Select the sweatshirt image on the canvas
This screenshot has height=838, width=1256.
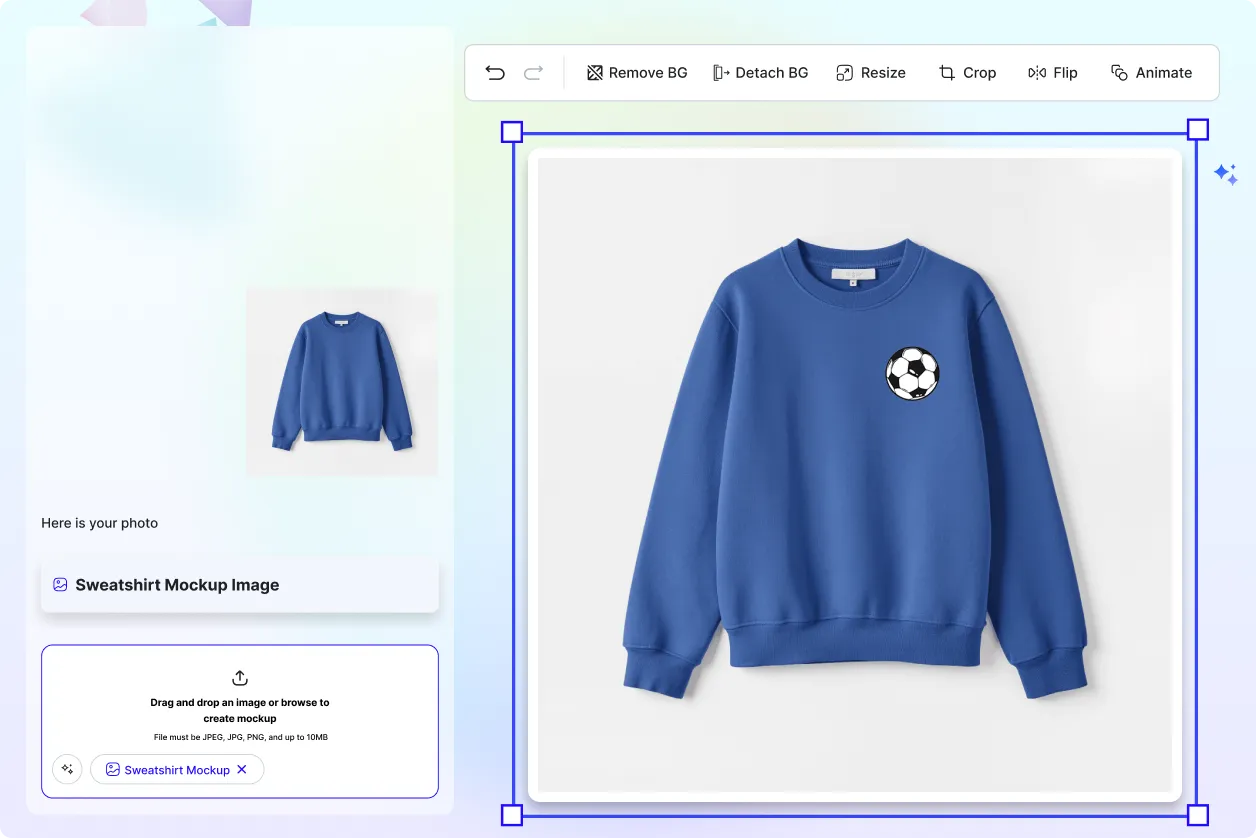[x=855, y=470]
